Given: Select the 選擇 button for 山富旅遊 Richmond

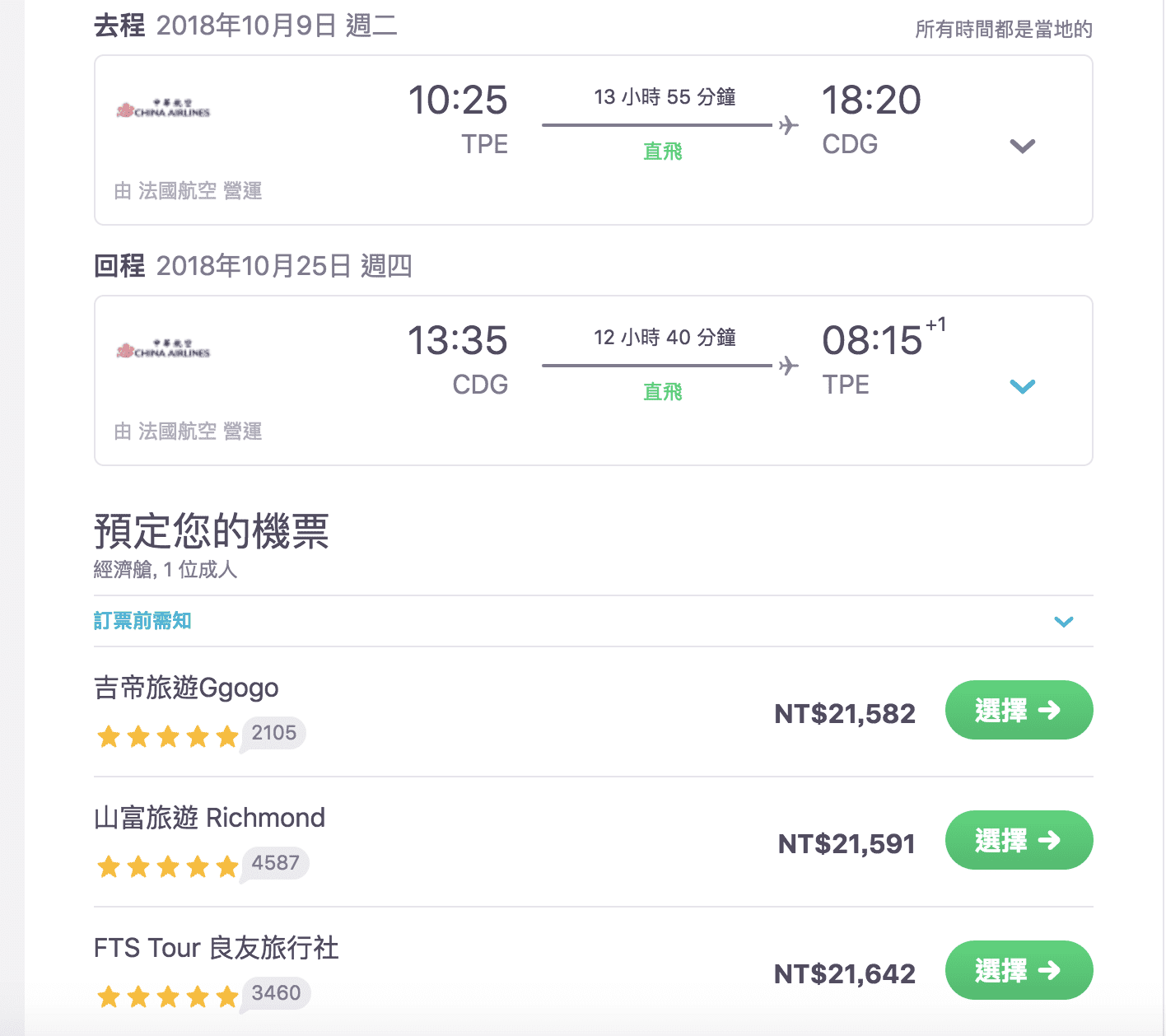Looking at the screenshot, I should click(x=1019, y=840).
